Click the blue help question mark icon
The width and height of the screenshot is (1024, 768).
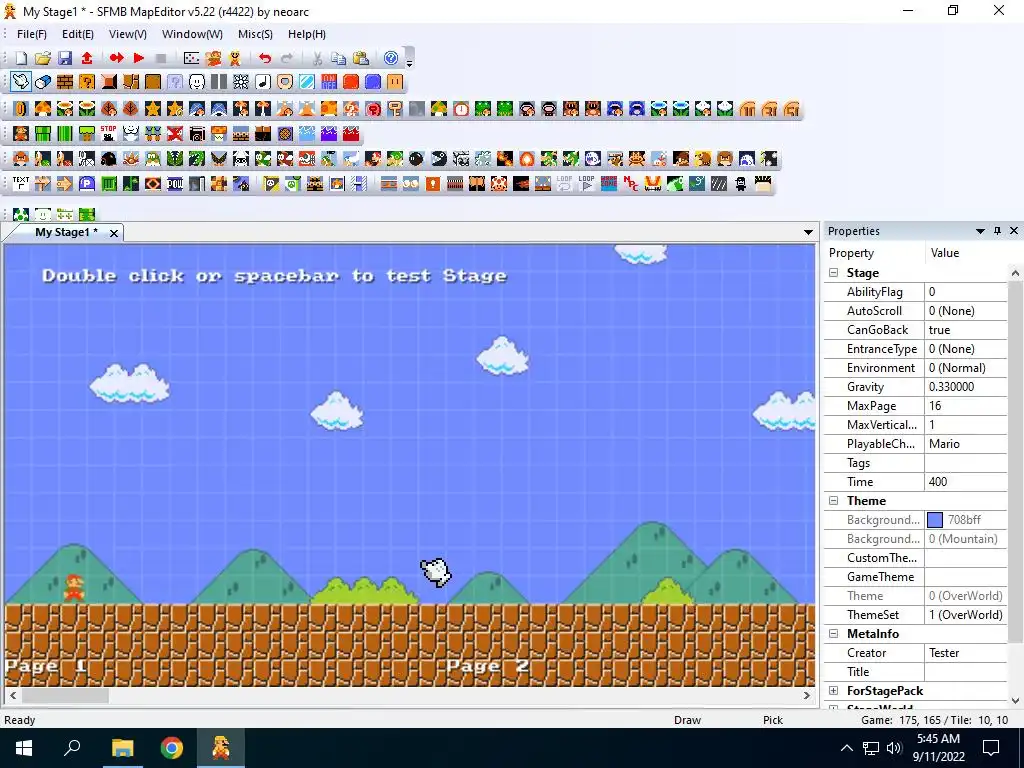point(391,58)
